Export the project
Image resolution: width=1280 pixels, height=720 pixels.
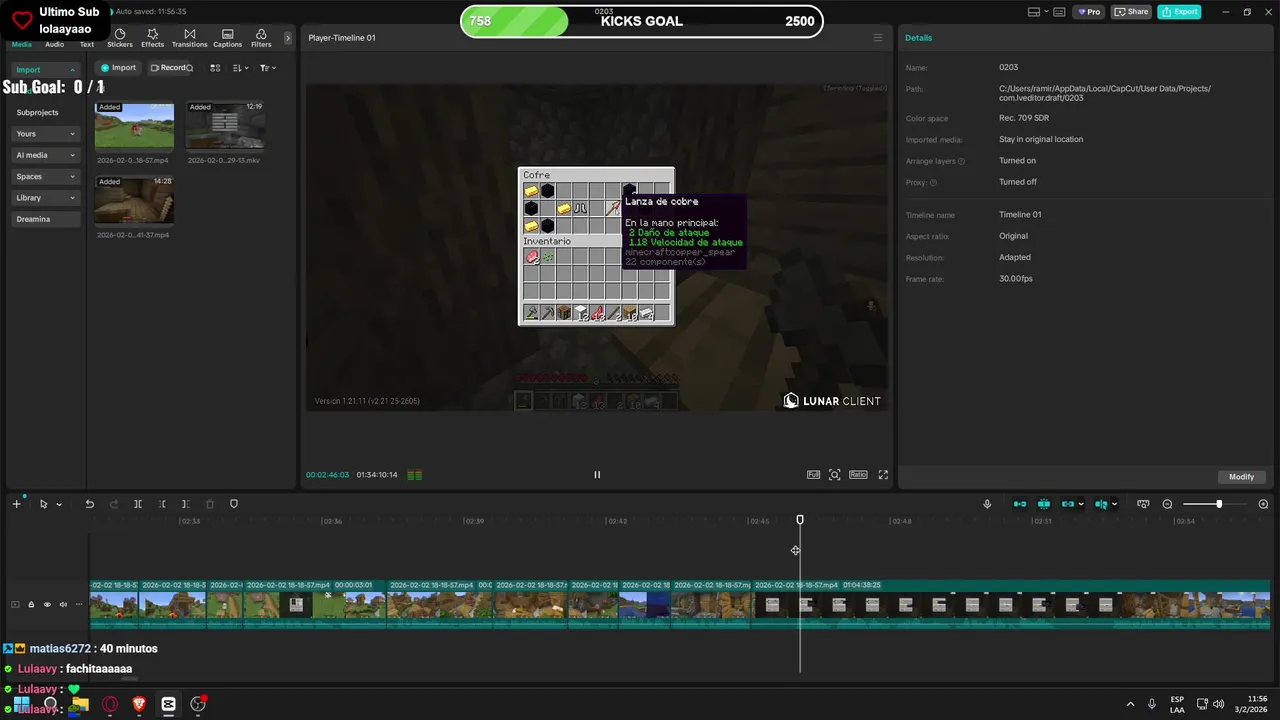tap(1180, 12)
